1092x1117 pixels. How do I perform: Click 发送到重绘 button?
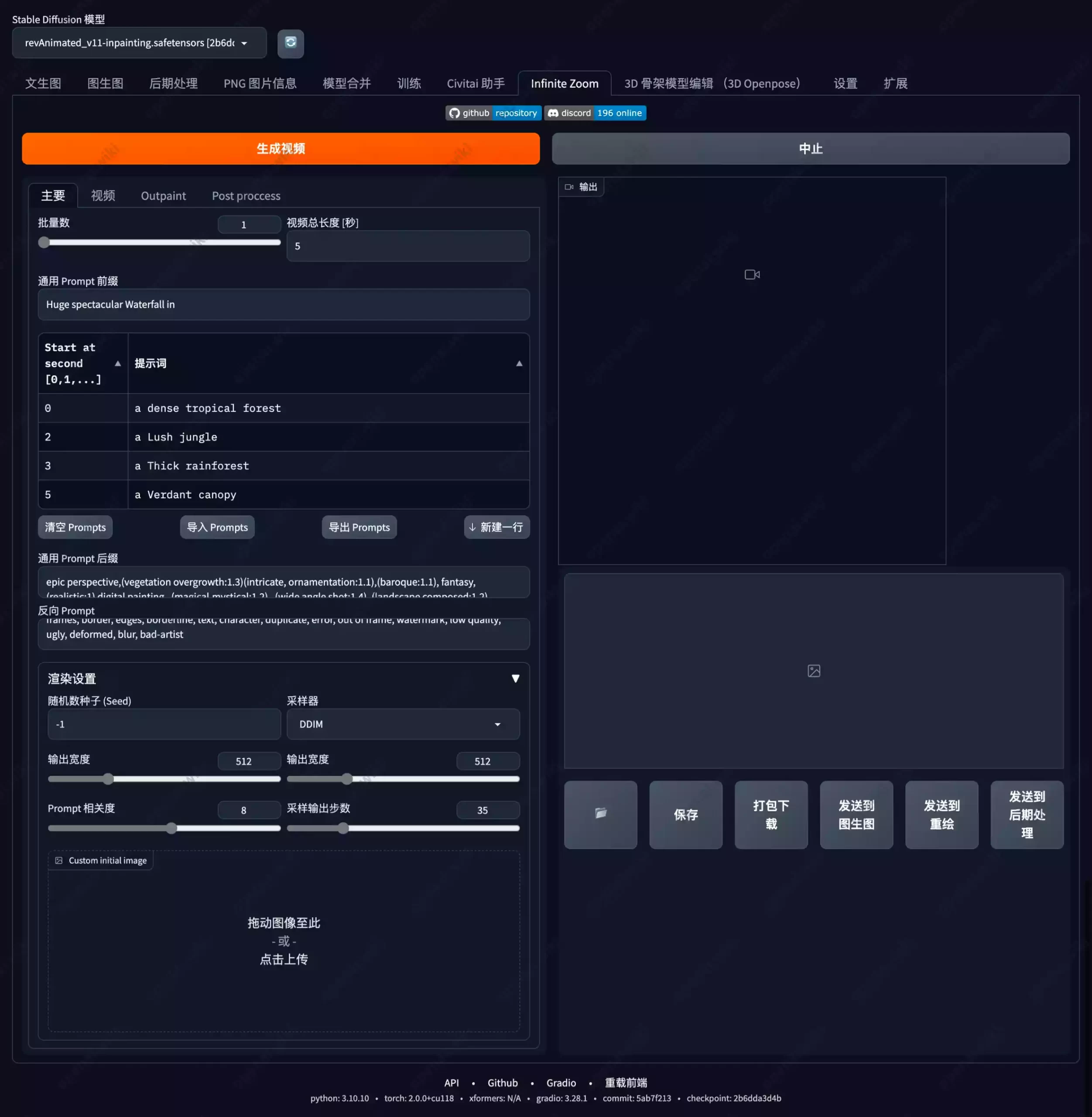[x=942, y=814]
